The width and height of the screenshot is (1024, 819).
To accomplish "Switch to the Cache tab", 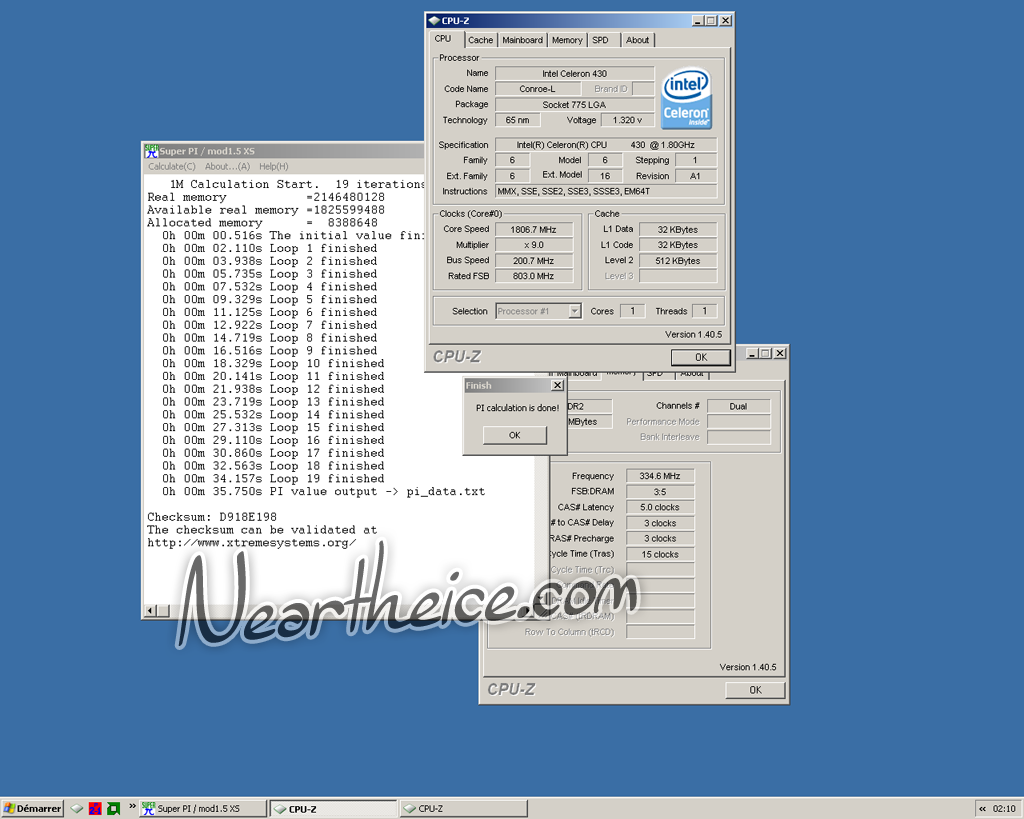I will pyautogui.click(x=481, y=40).
